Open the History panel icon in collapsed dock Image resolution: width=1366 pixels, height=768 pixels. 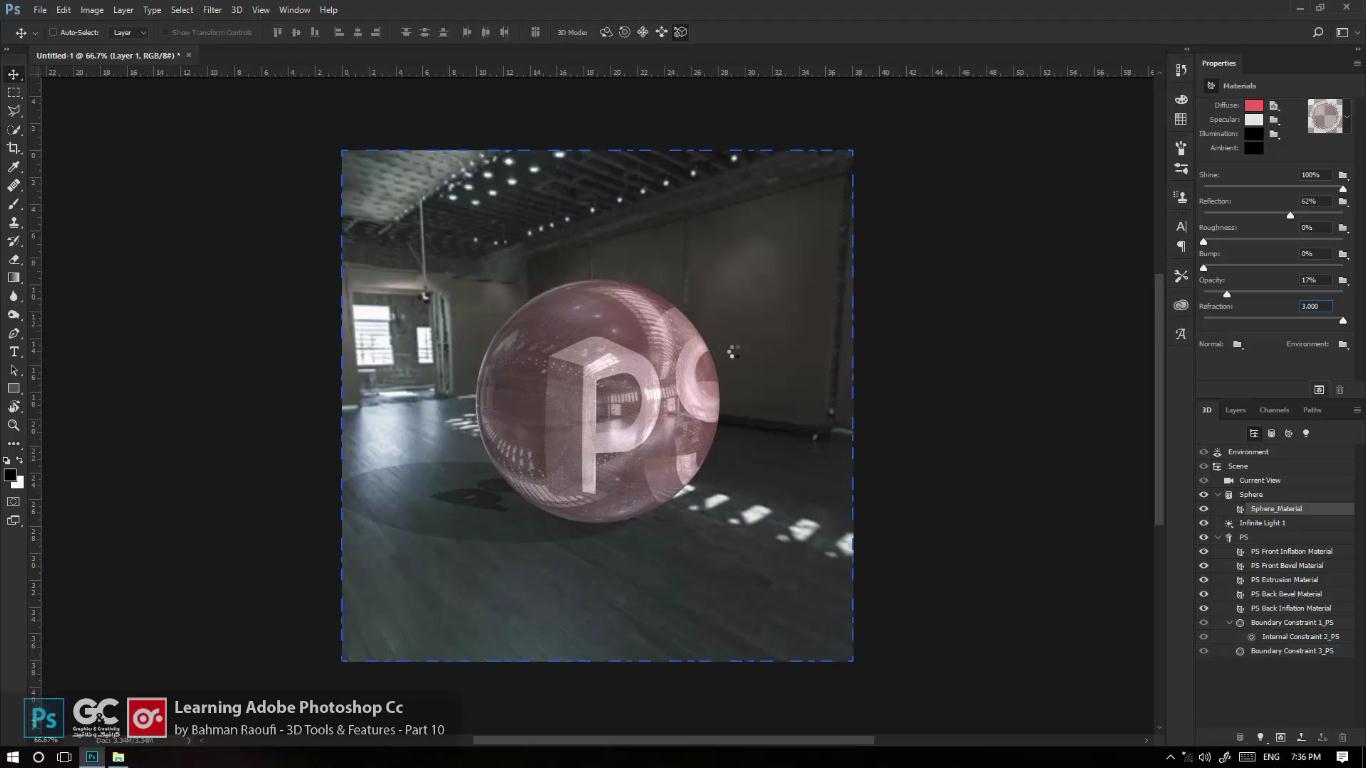1181,69
